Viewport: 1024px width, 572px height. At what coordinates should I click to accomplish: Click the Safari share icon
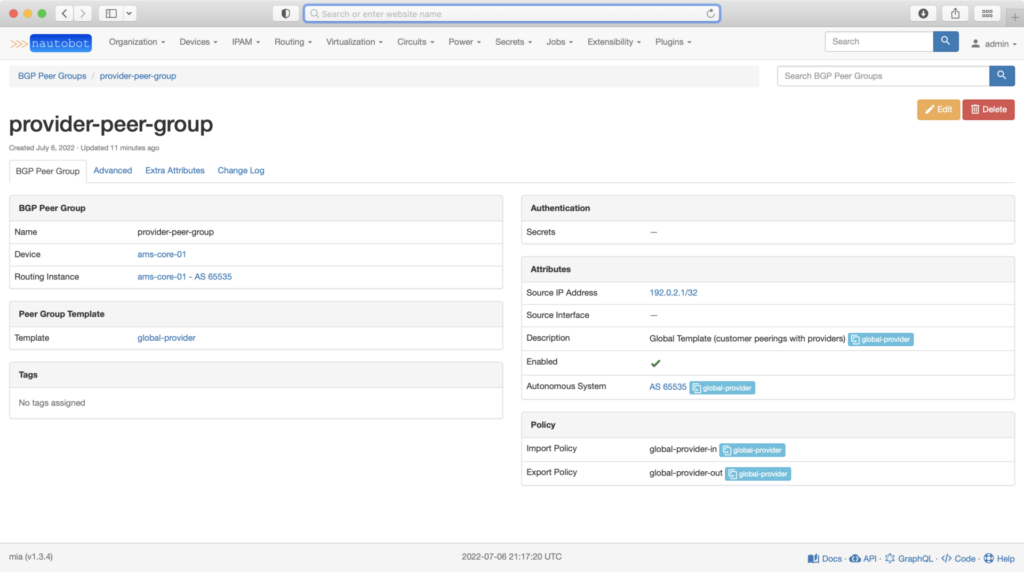tap(955, 13)
